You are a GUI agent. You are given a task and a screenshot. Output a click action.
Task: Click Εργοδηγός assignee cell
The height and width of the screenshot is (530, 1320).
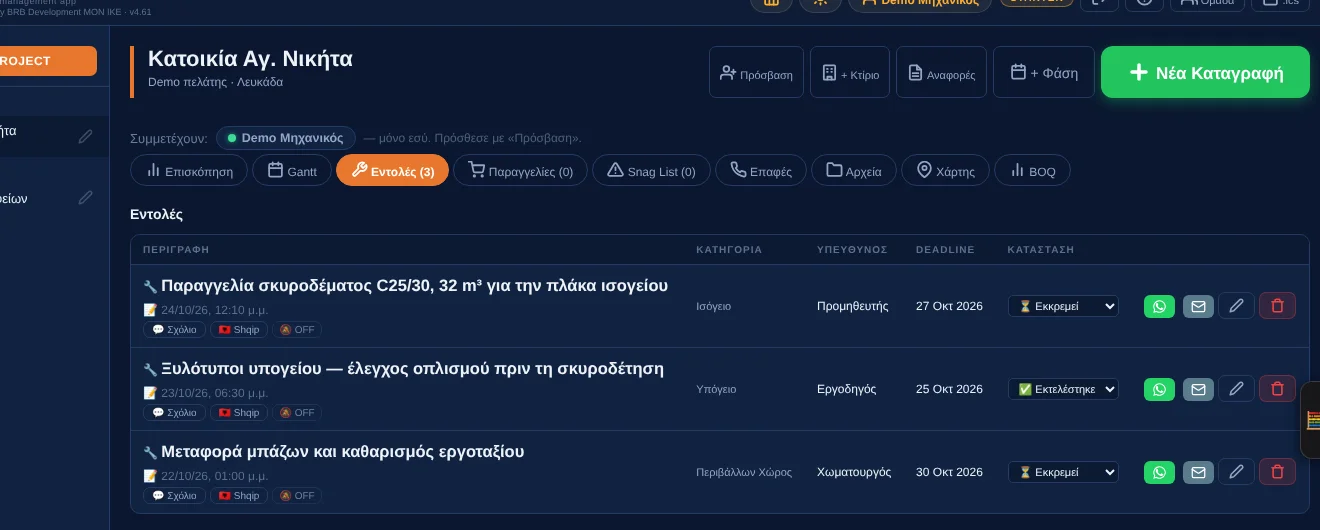tap(846, 389)
